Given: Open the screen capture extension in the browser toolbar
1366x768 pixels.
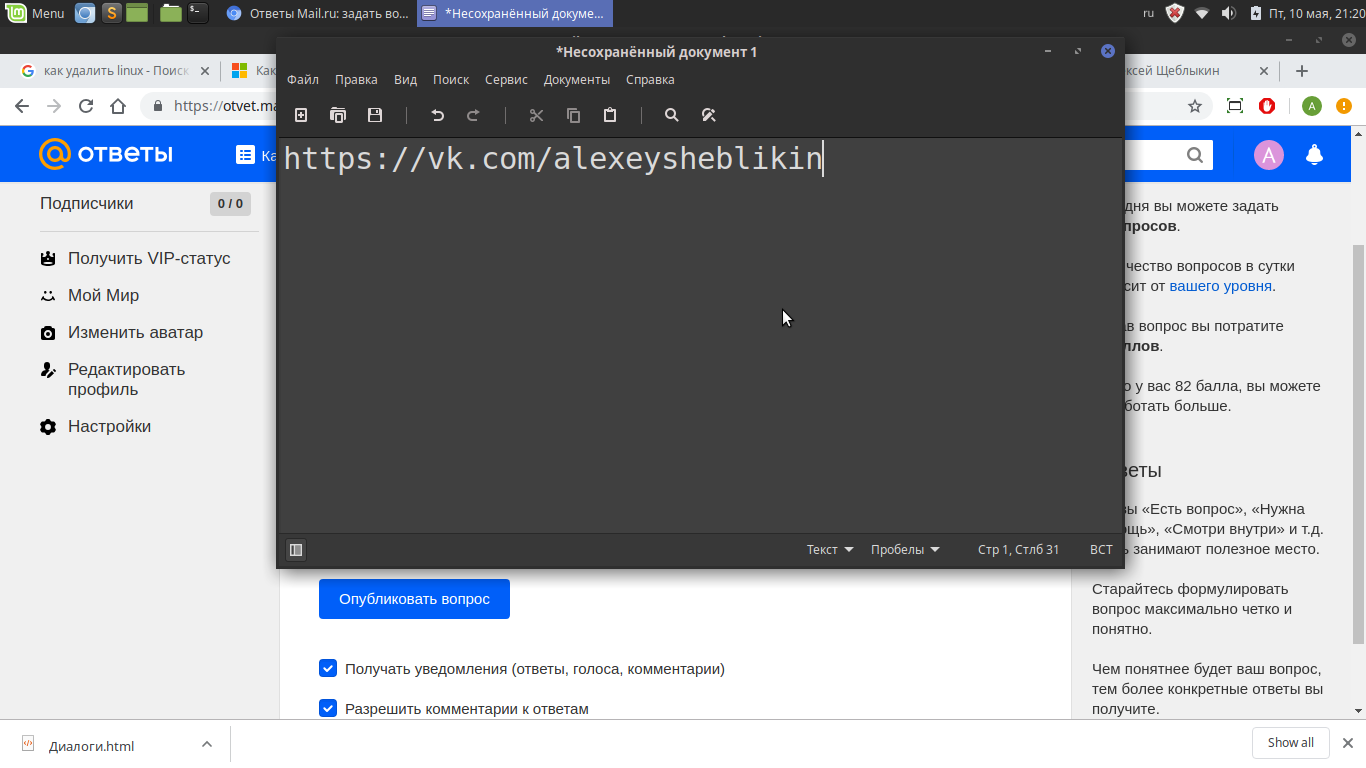Looking at the screenshot, I should pyautogui.click(x=1235, y=106).
